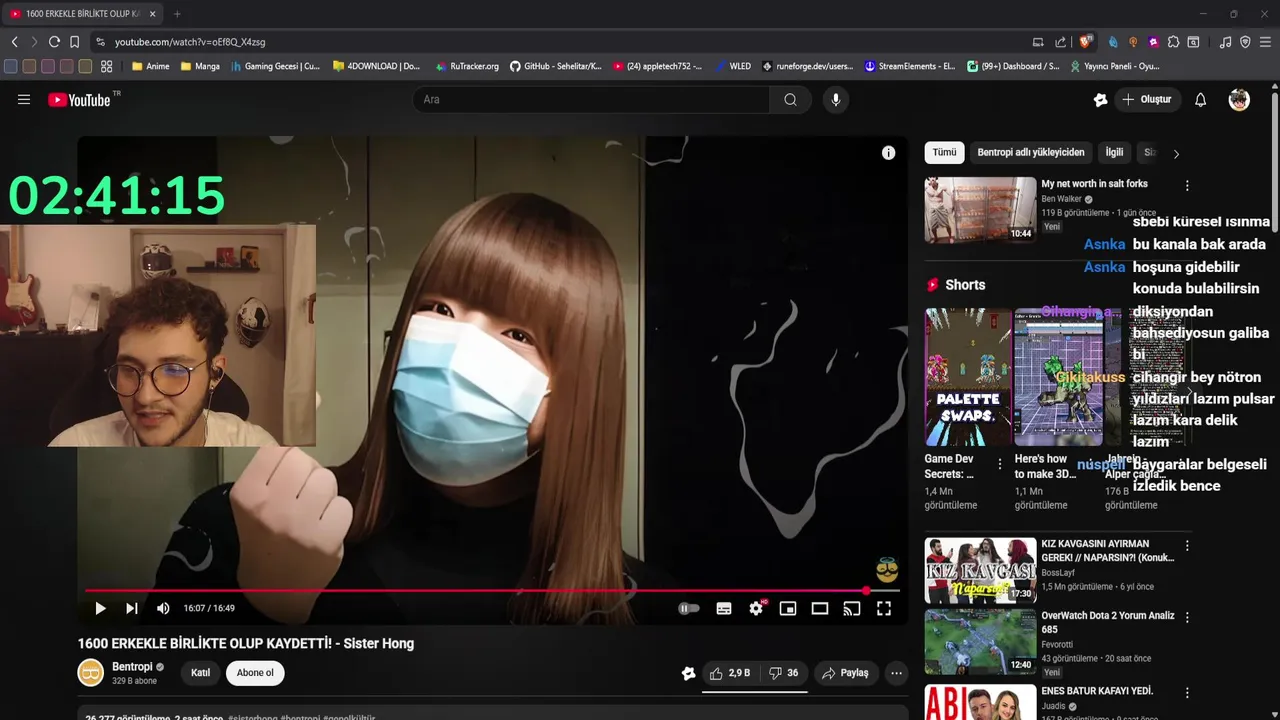Screen dimensions: 1280x720
Task: Open the 'Here's how to make 3D' short
Action: click(x=1058, y=377)
